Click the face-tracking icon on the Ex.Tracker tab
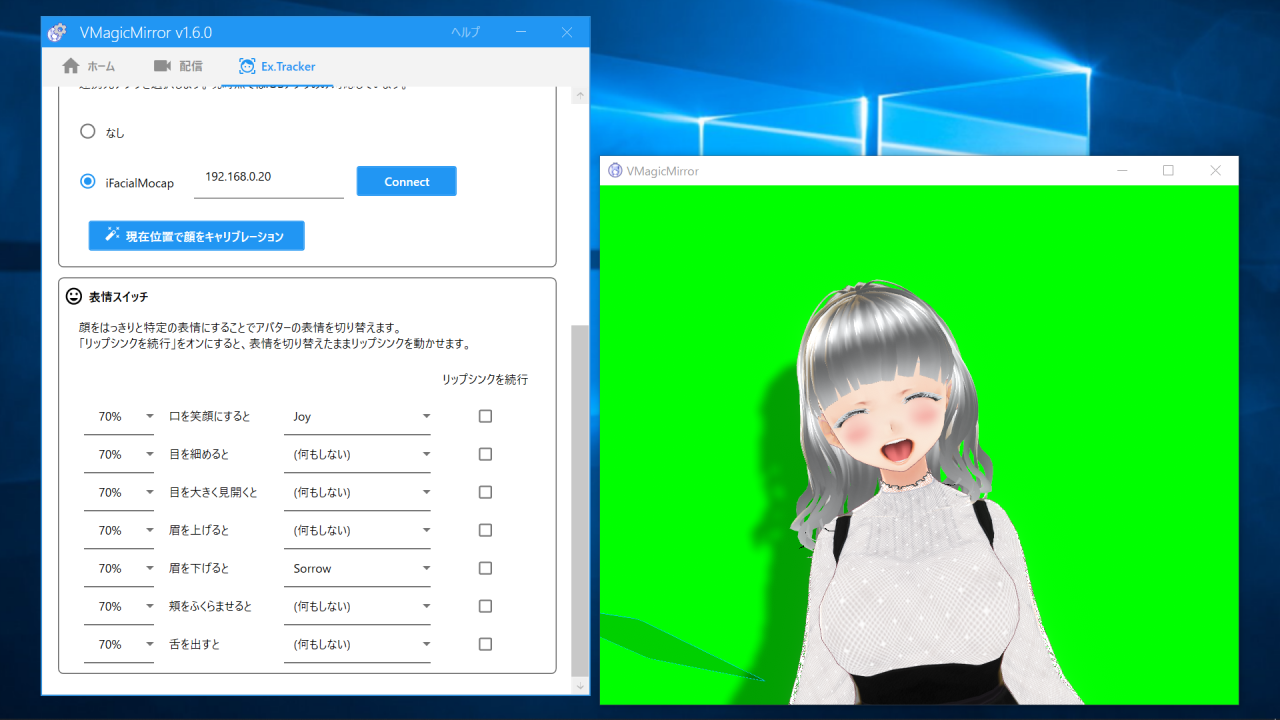Image resolution: width=1280 pixels, height=720 pixels. (247, 66)
